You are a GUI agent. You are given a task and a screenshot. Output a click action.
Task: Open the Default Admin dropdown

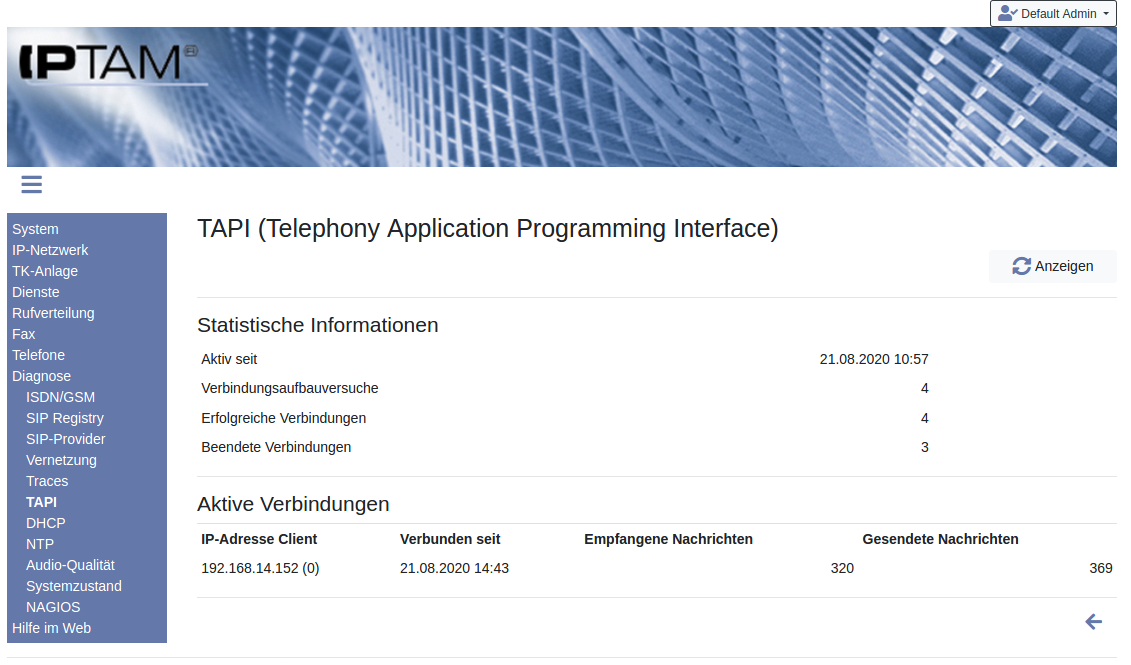[1053, 14]
